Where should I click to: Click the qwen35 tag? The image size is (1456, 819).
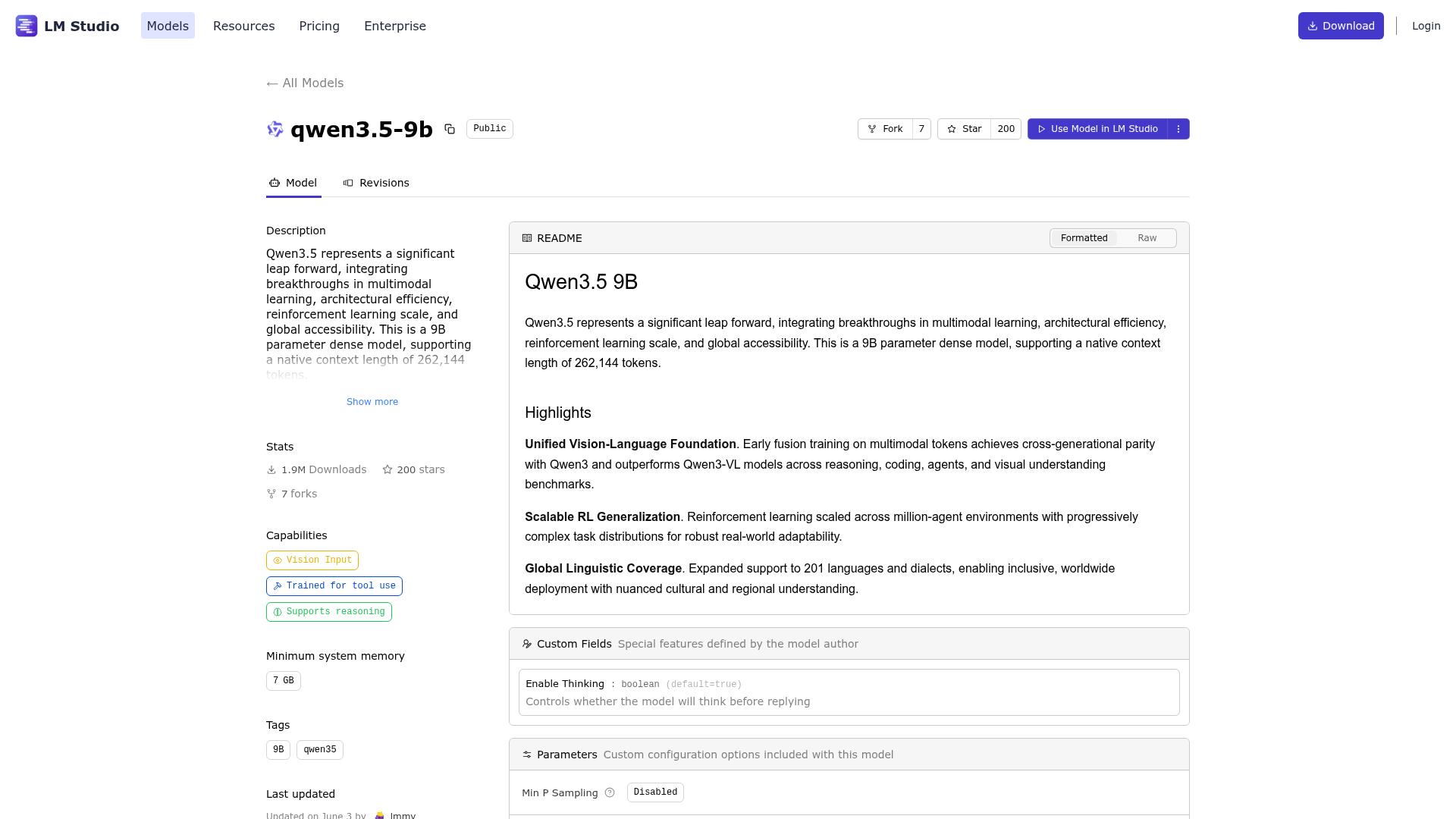(x=320, y=750)
